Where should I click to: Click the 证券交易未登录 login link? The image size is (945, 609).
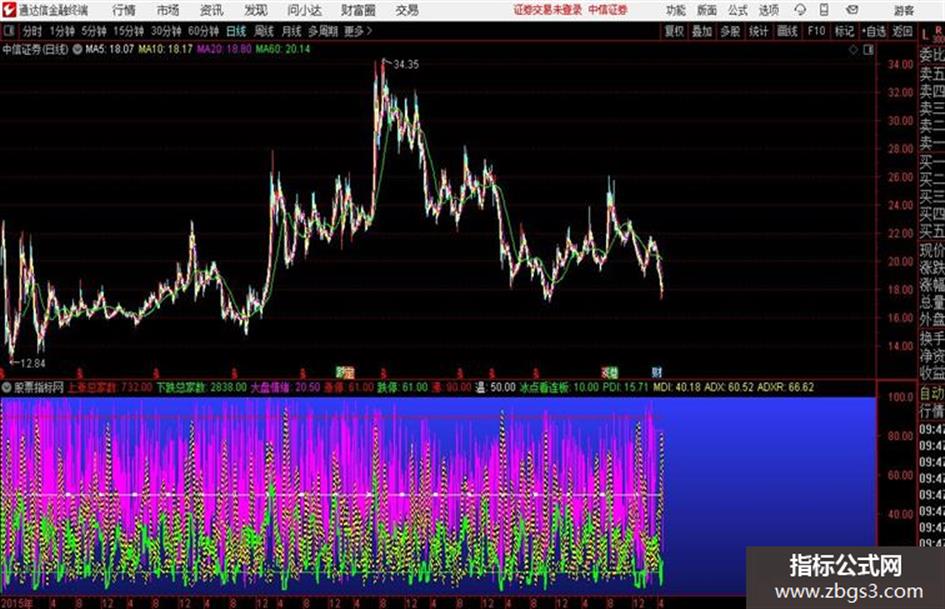[547, 10]
